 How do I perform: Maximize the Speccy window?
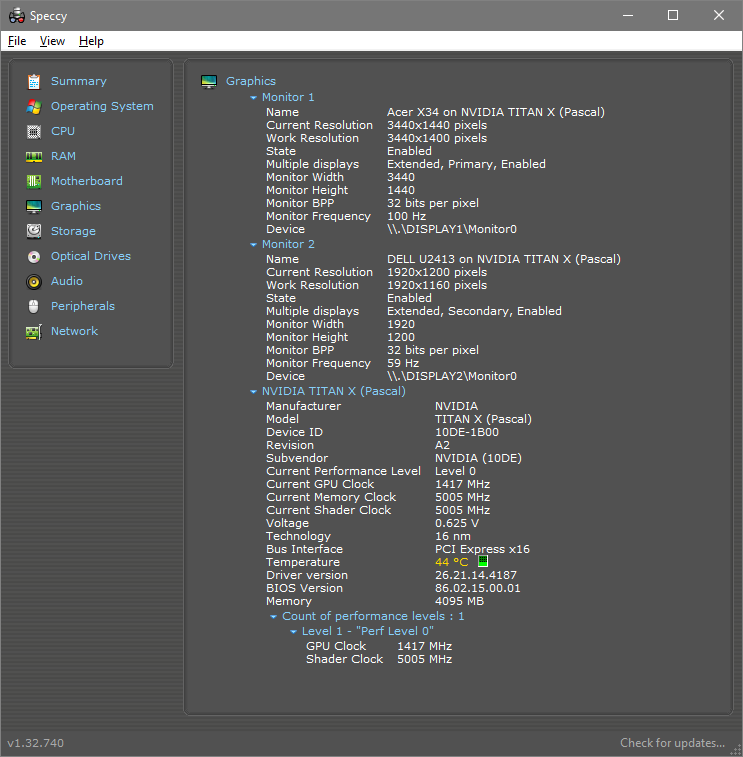click(673, 15)
